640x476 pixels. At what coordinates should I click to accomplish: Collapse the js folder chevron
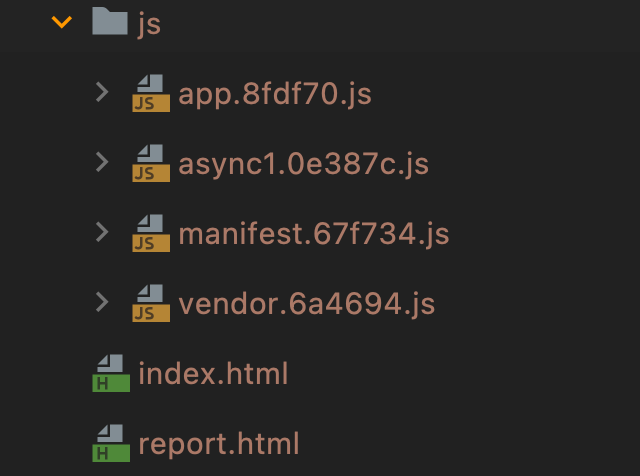pos(62,22)
